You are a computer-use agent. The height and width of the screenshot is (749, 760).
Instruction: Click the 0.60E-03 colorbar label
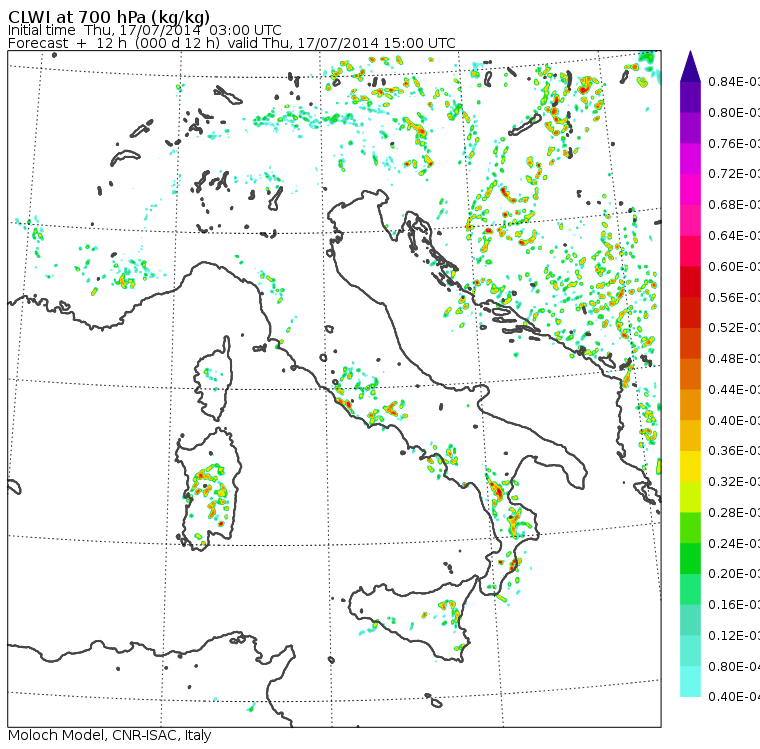pyautogui.click(x=734, y=267)
